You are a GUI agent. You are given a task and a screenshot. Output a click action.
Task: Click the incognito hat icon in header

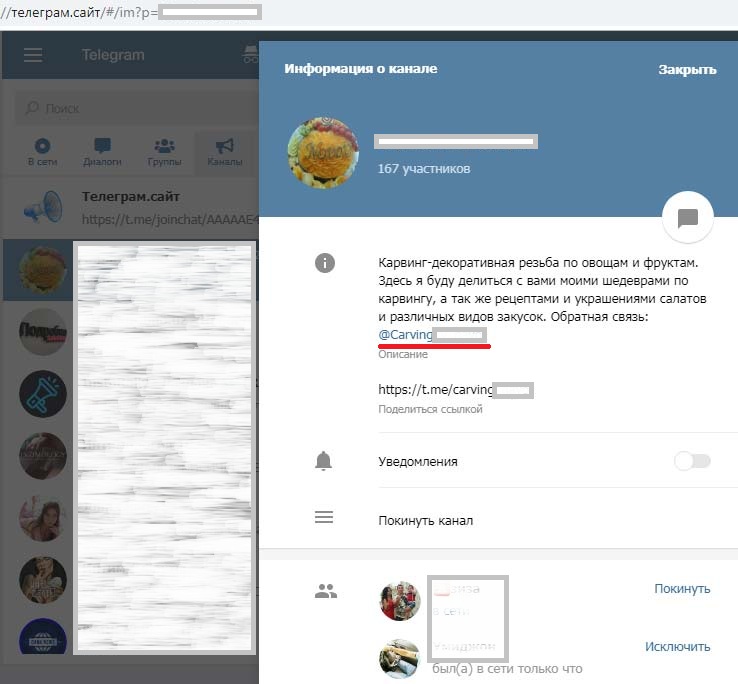[x=250, y=54]
